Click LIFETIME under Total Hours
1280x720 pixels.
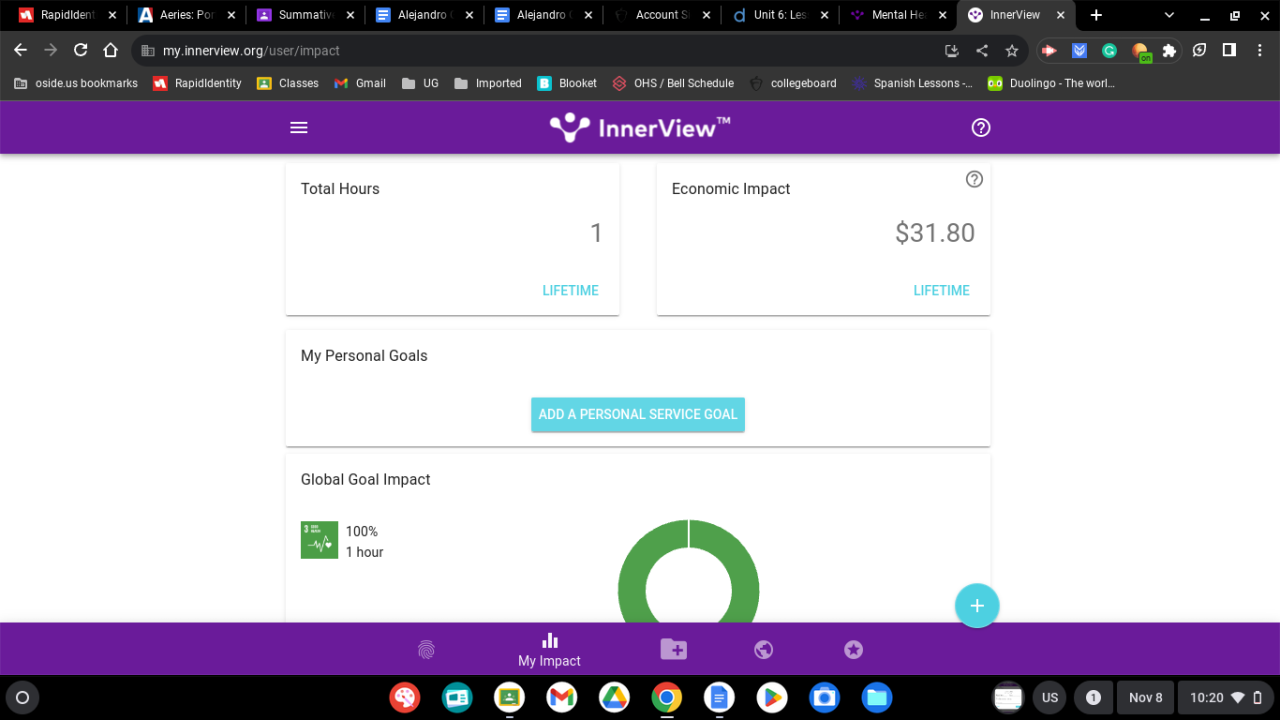point(570,290)
